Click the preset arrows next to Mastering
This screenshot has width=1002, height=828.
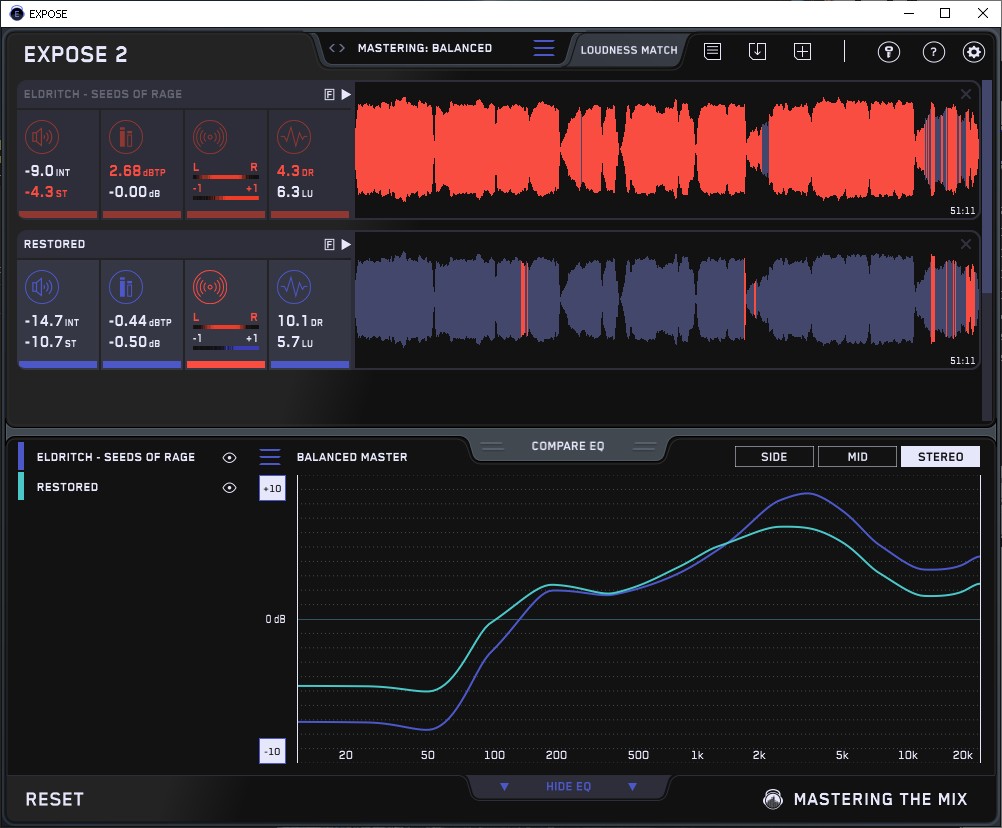tap(337, 48)
